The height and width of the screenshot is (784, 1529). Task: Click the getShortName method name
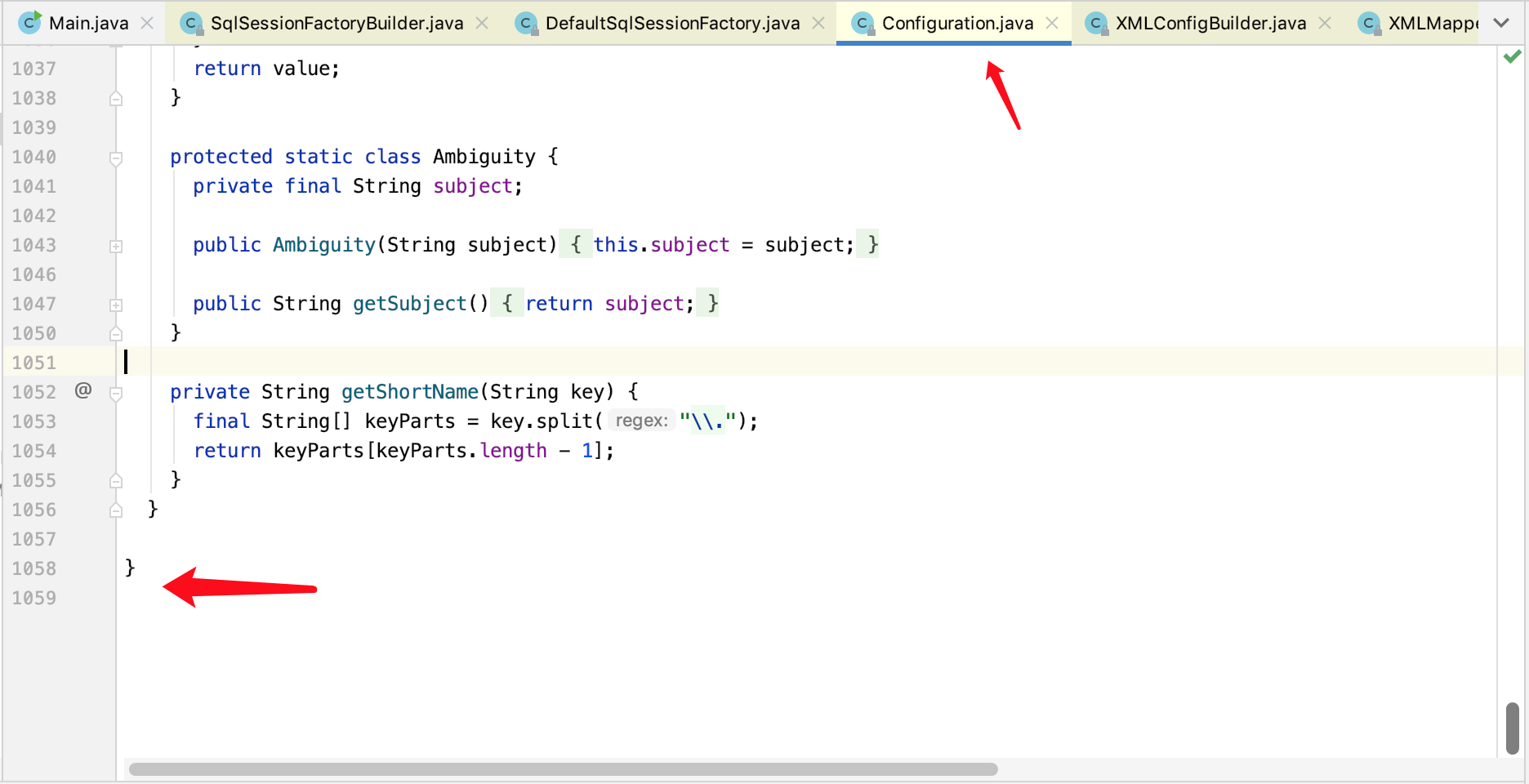click(409, 392)
